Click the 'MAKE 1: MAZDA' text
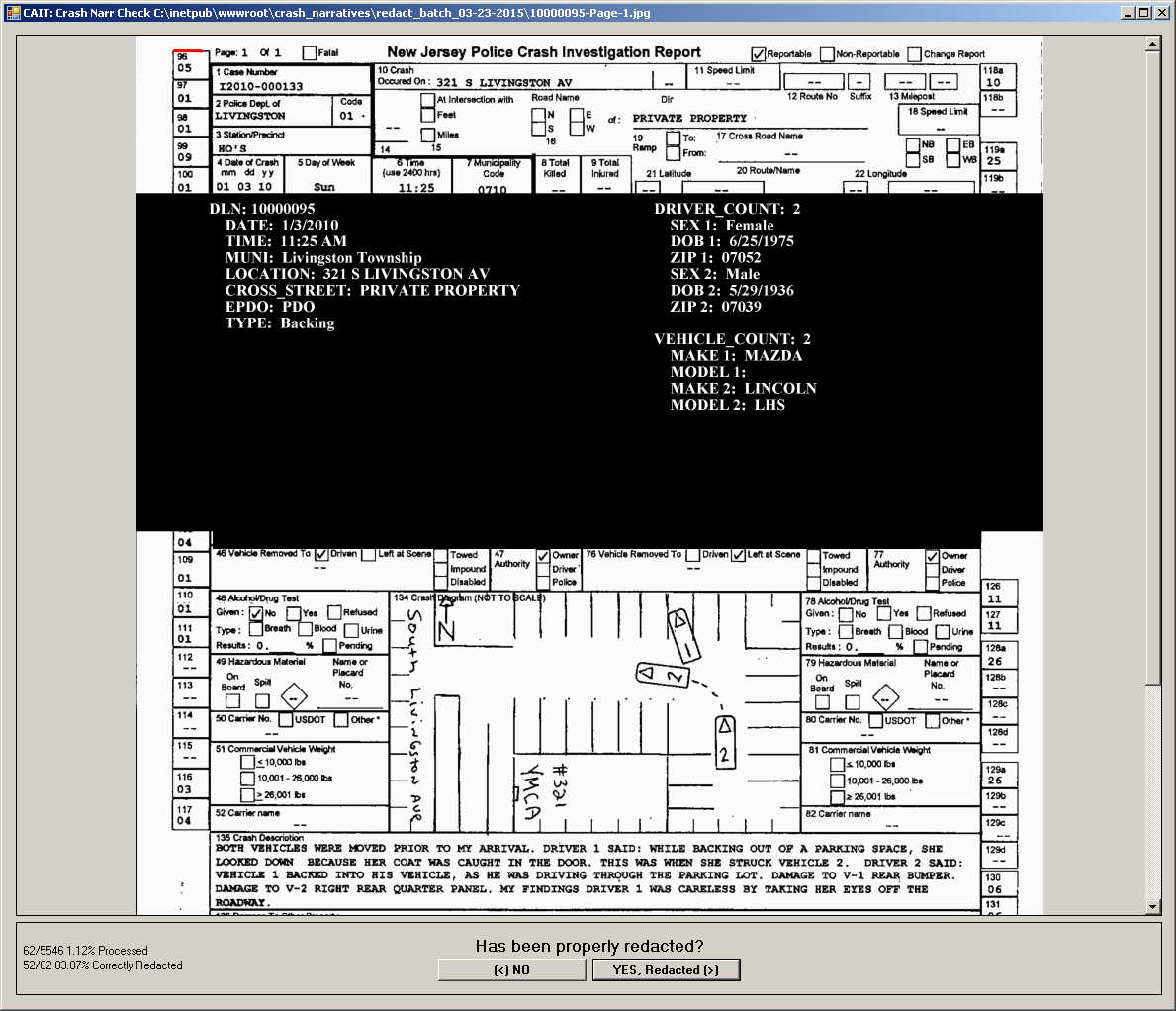Screen dimensions: 1176x1011 click(x=736, y=355)
